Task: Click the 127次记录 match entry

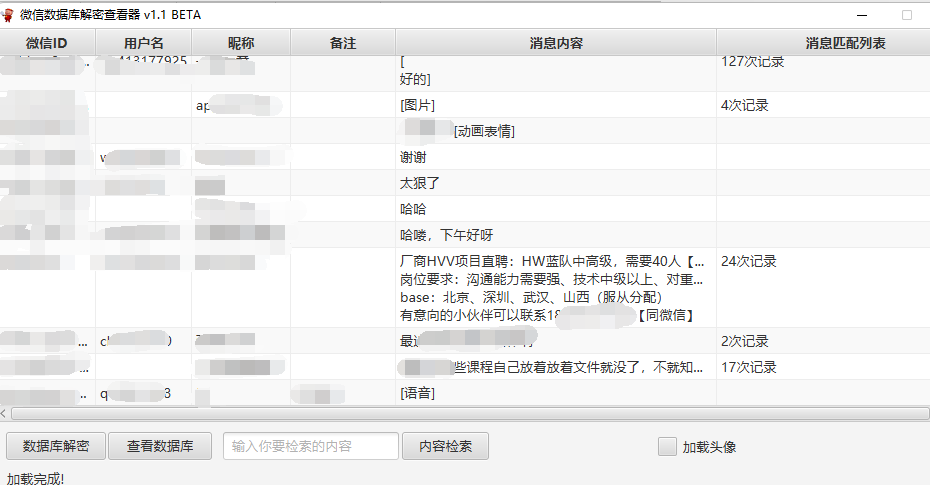Action: tap(753, 62)
